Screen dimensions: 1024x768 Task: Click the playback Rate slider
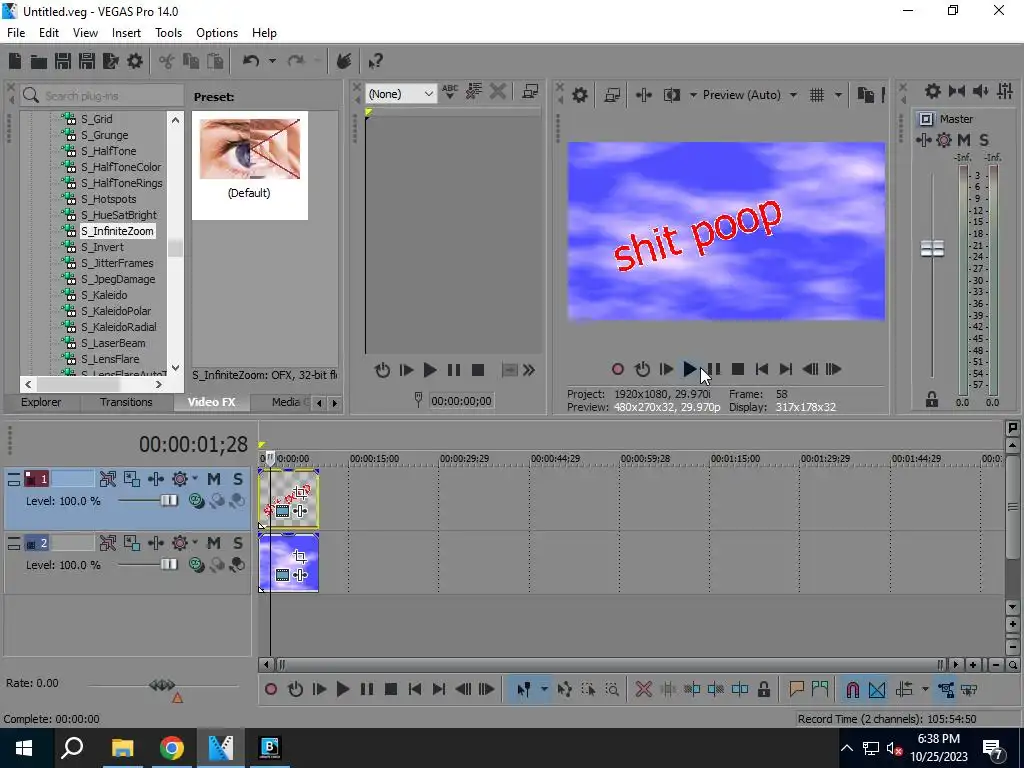tap(163, 685)
